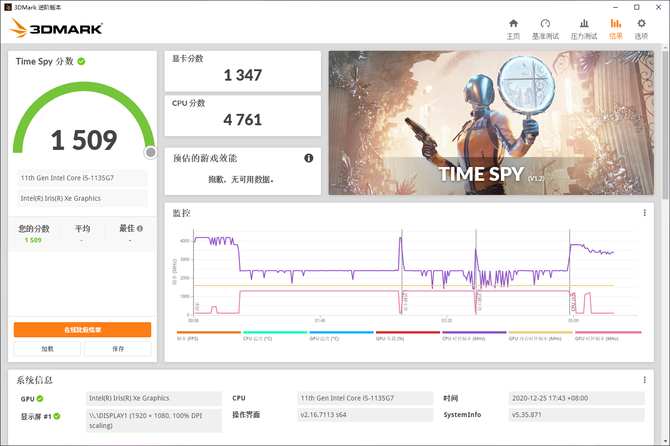This screenshot has width=670, height=446.
Task: Open the Options gear tab
Action: [641, 27]
